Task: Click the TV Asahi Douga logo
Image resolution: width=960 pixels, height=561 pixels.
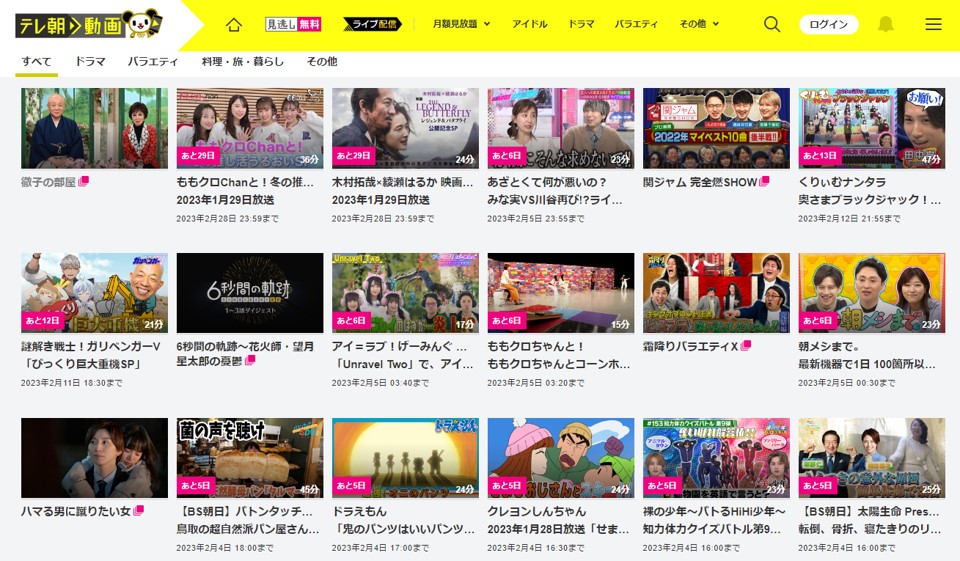Action: [x=89, y=24]
